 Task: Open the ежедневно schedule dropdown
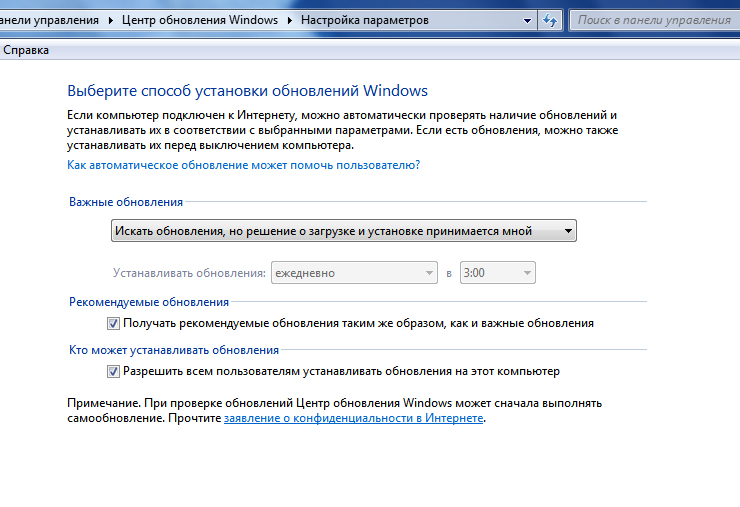click(x=354, y=273)
